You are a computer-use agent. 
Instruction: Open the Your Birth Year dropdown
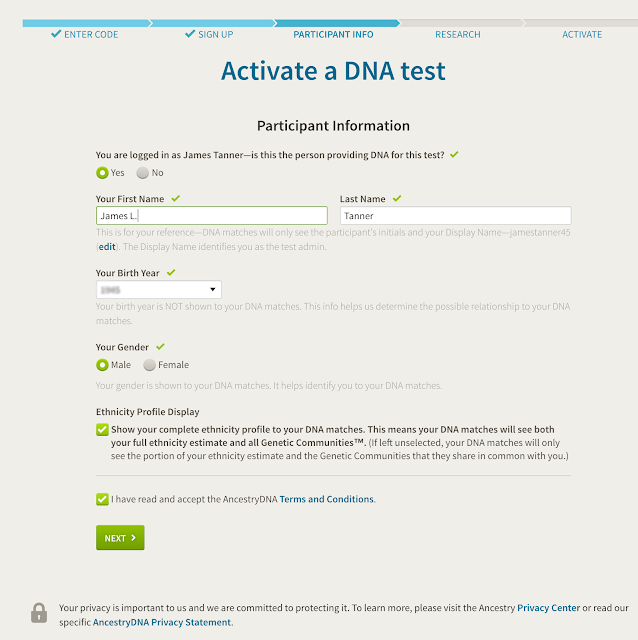(159, 289)
